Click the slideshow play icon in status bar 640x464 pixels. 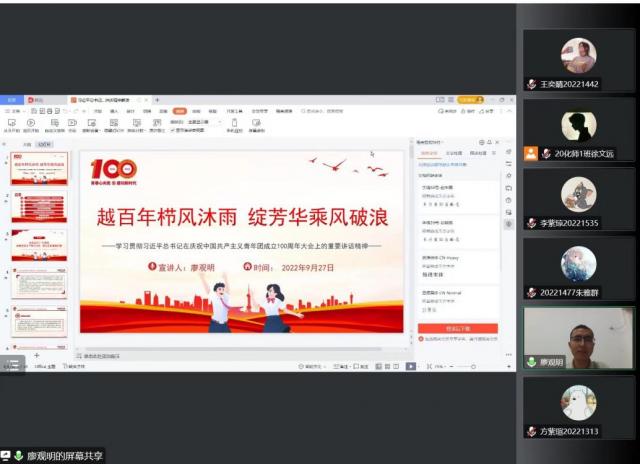(x=409, y=367)
